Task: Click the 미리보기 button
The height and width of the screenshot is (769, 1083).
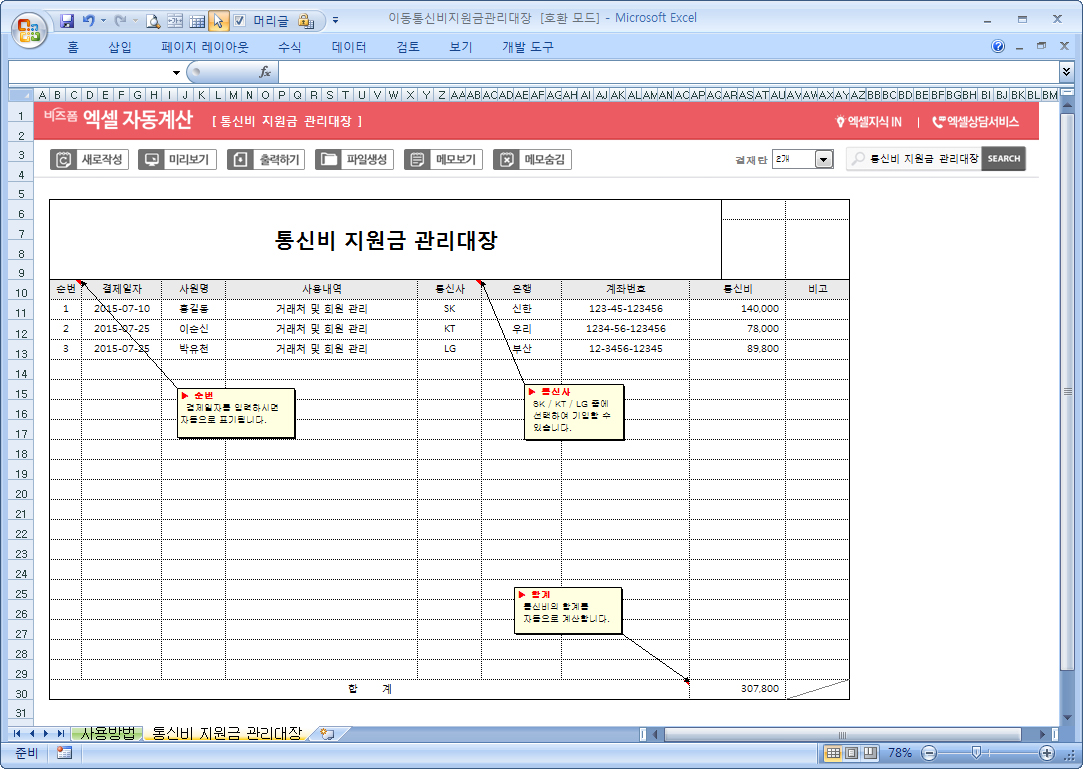Action: pos(178,160)
